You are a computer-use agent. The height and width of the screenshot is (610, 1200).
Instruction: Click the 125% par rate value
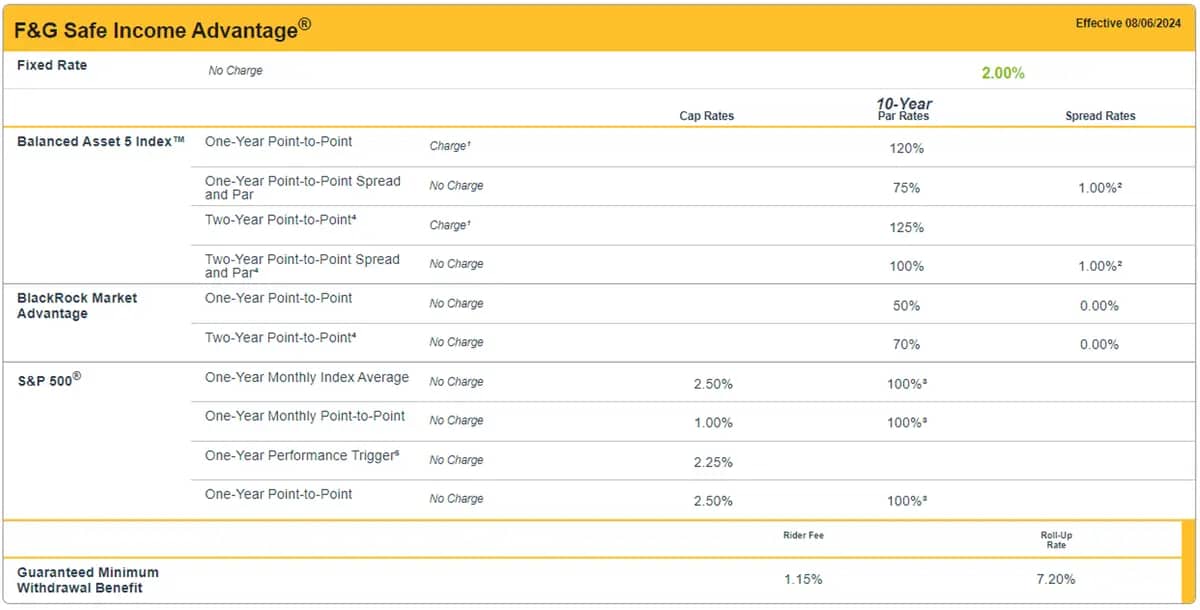(906, 227)
